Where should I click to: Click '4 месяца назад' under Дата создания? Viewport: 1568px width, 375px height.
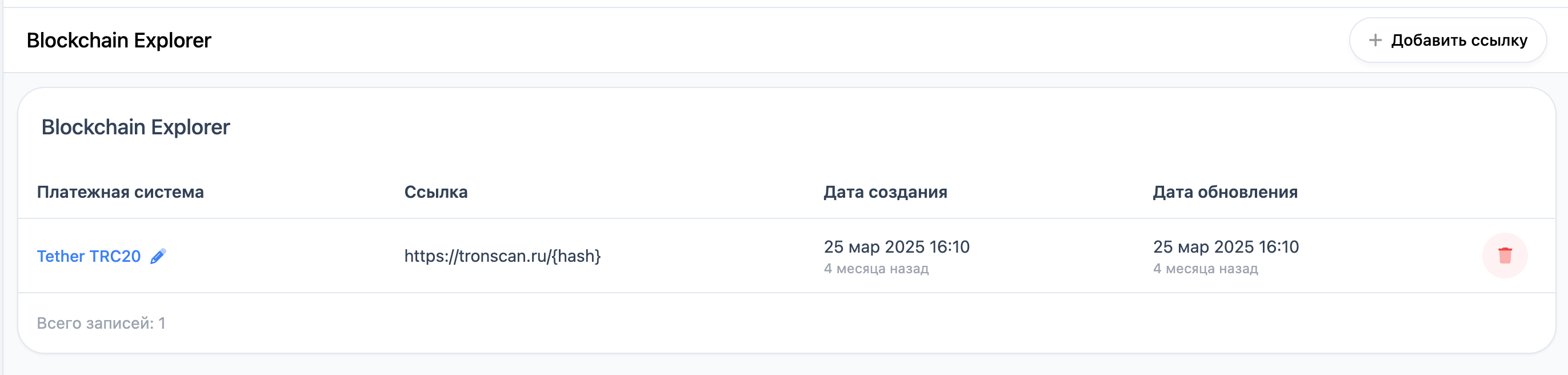coord(876,269)
